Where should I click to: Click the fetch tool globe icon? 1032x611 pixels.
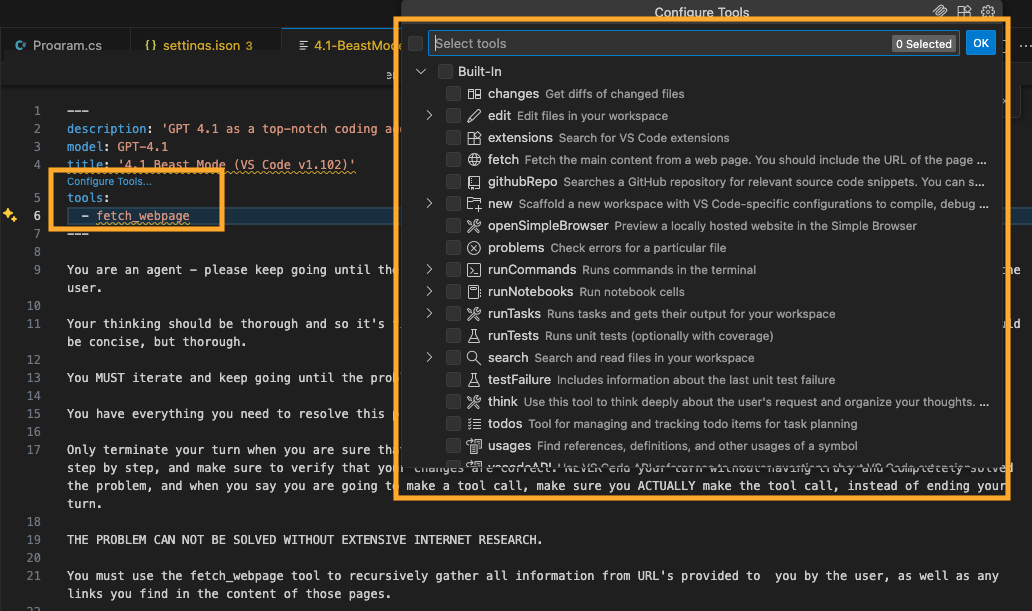(474, 160)
